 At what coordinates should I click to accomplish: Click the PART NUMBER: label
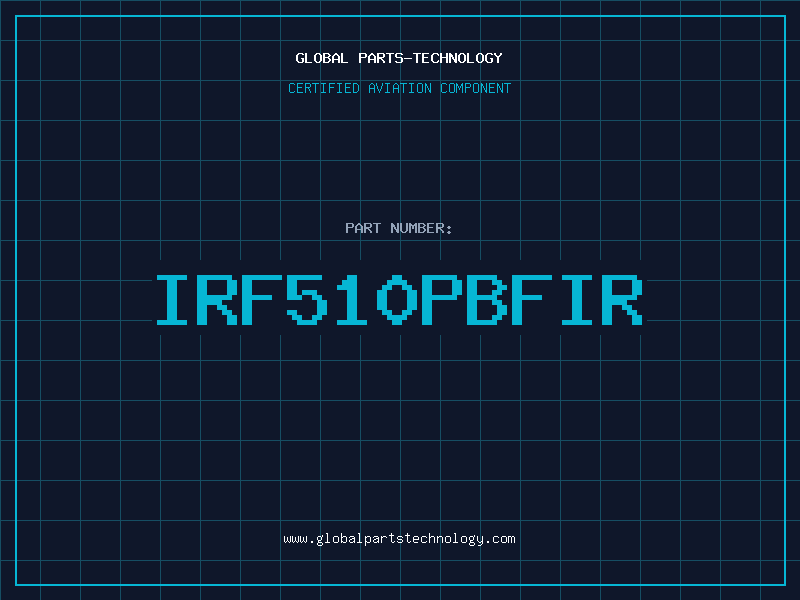398,228
